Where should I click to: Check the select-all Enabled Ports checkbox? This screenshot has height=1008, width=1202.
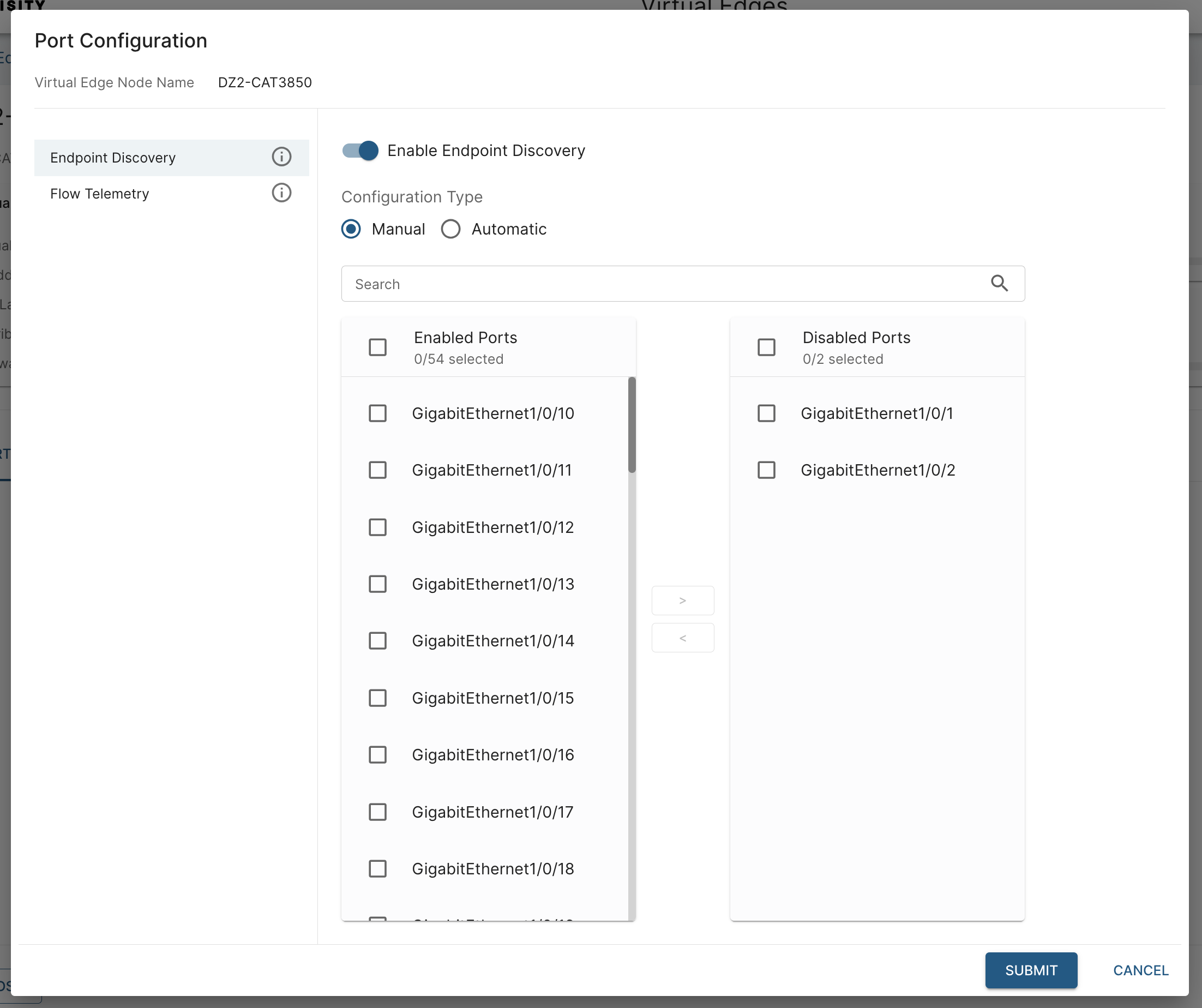[x=378, y=347]
